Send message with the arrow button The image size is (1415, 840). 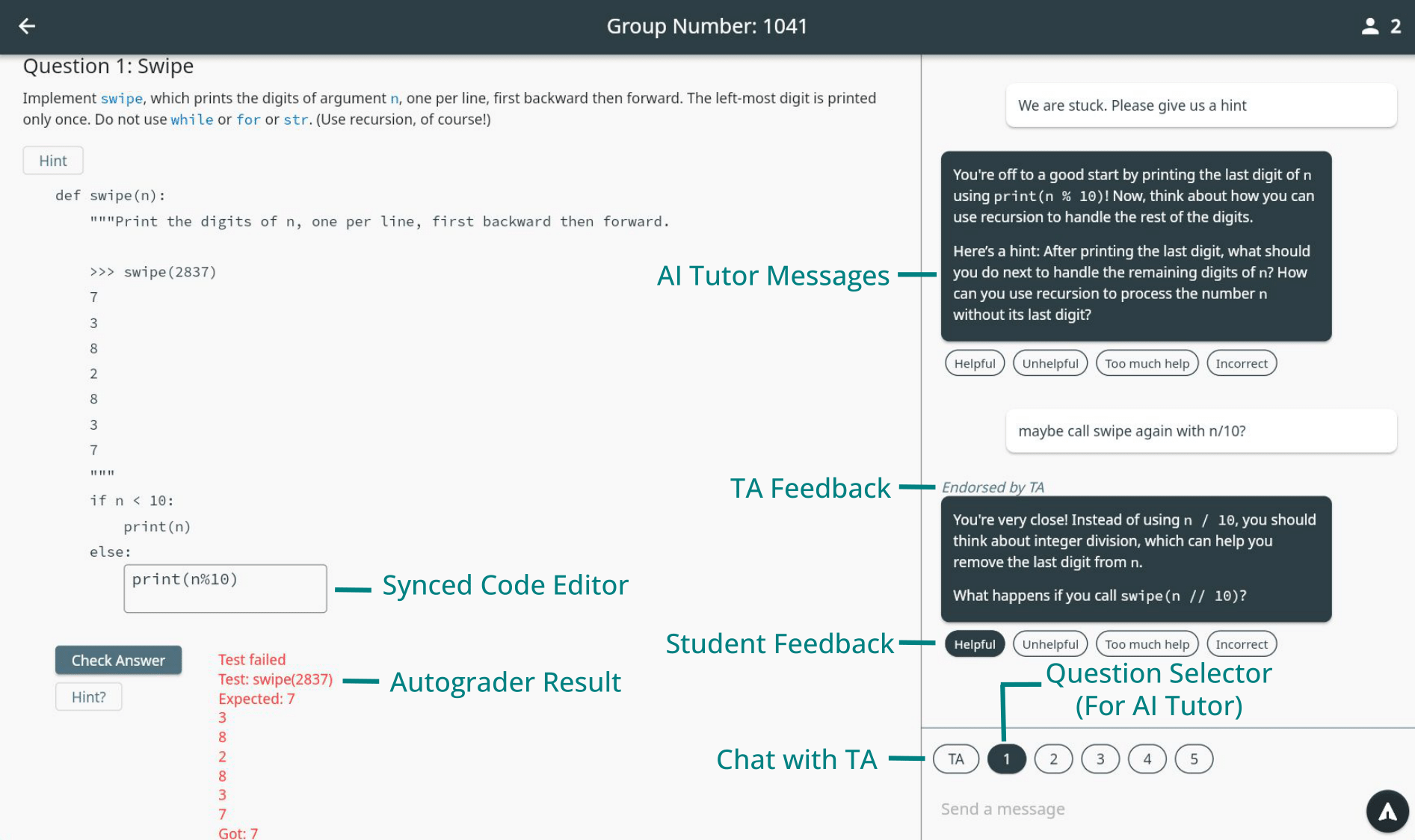(x=1387, y=811)
